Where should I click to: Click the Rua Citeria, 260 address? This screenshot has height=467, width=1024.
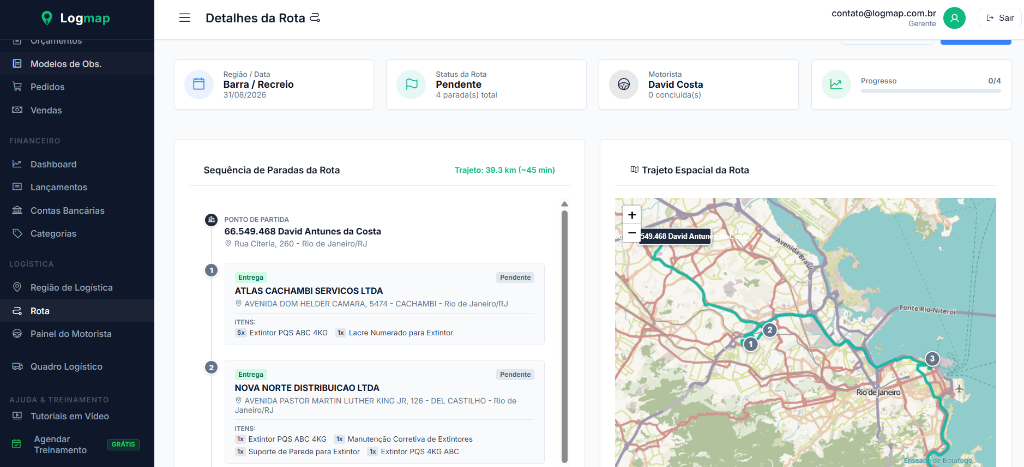300,244
